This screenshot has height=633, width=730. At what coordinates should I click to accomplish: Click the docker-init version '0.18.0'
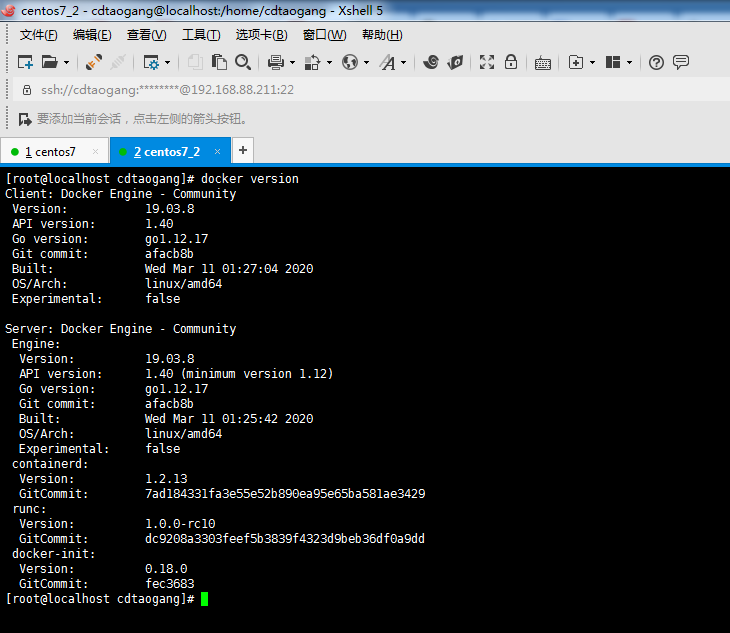166,569
